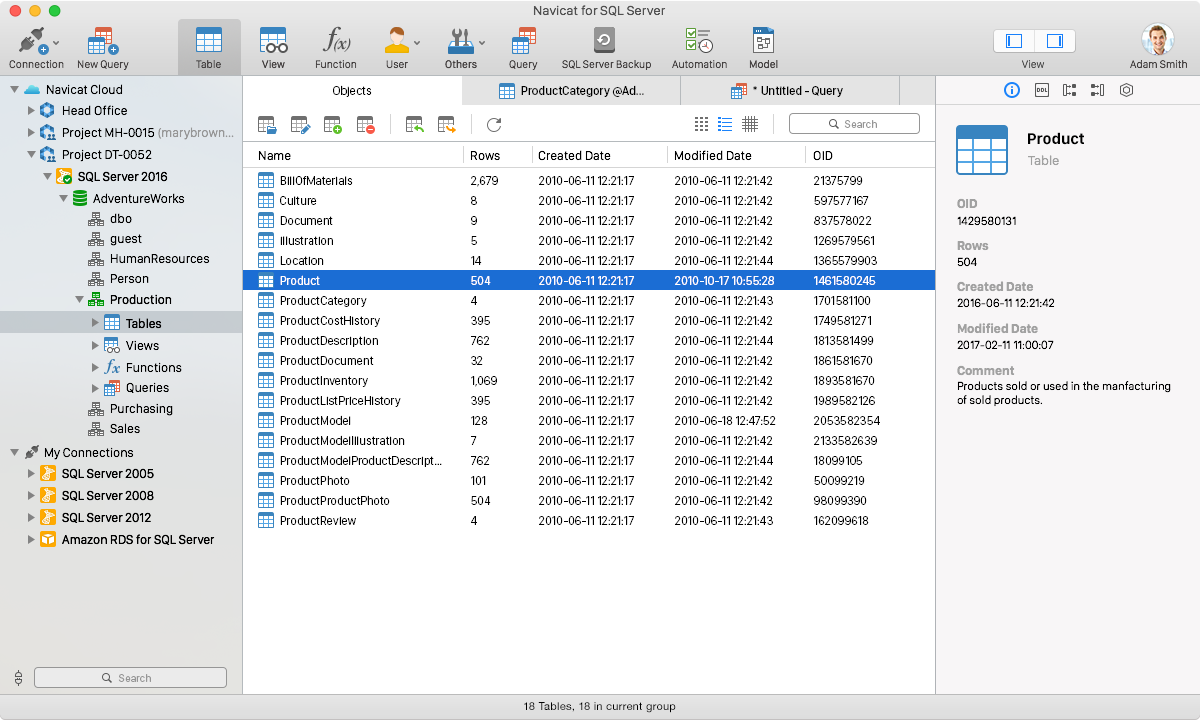Switch objects to icon grid view

(701, 124)
